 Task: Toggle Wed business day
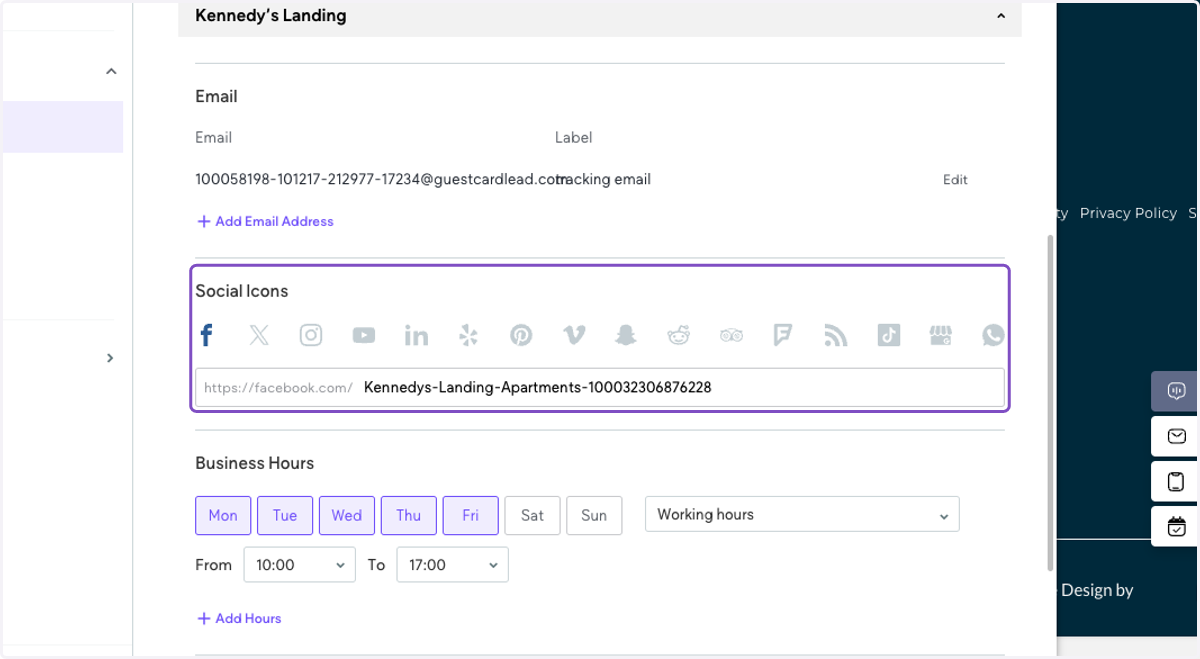tap(347, 515)
